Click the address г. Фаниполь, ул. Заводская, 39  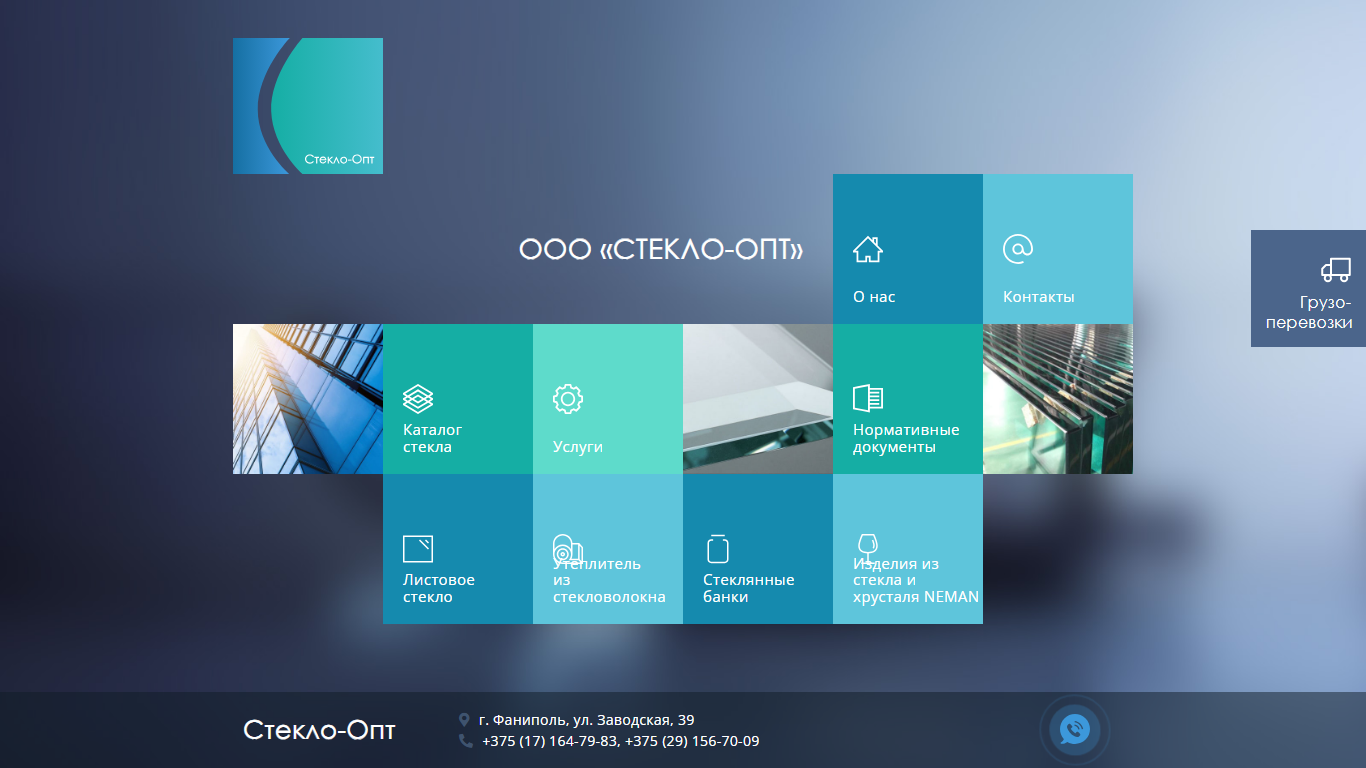(x=587, y=720)
